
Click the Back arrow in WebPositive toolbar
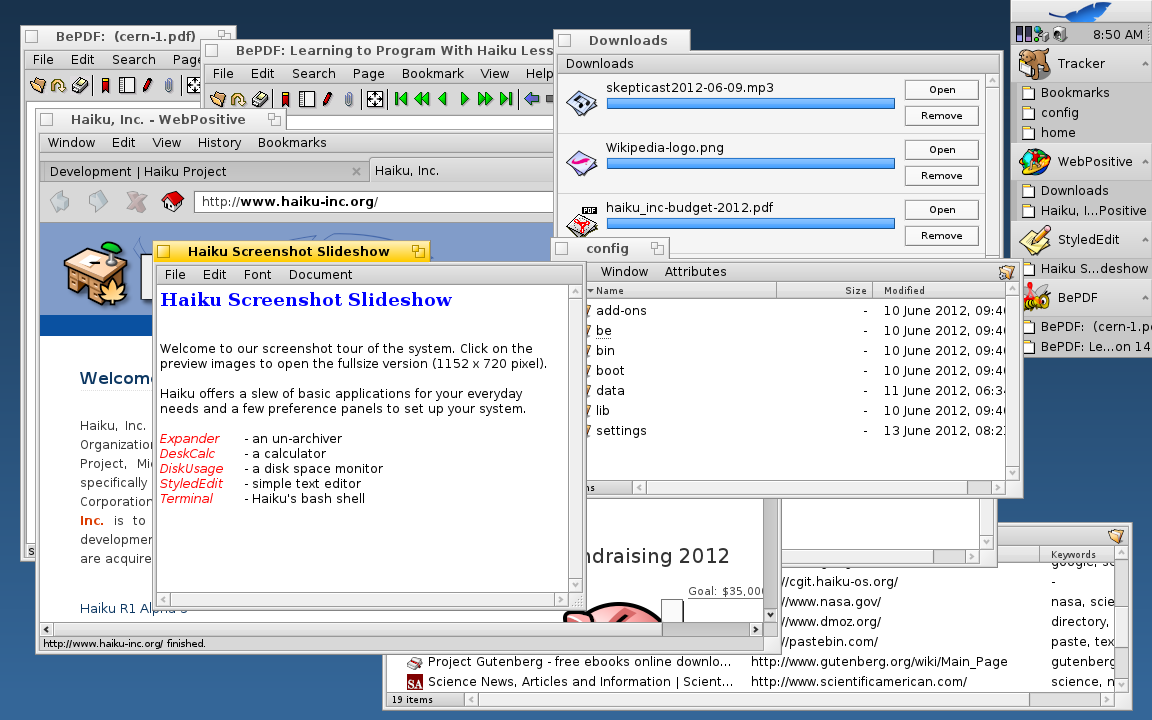[61, 201]
